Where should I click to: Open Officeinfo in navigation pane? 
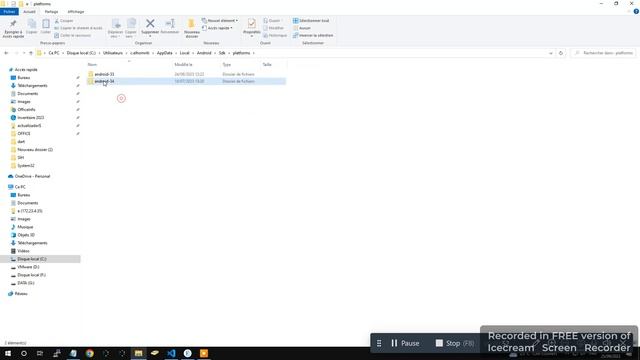click(x=26, y=109)
